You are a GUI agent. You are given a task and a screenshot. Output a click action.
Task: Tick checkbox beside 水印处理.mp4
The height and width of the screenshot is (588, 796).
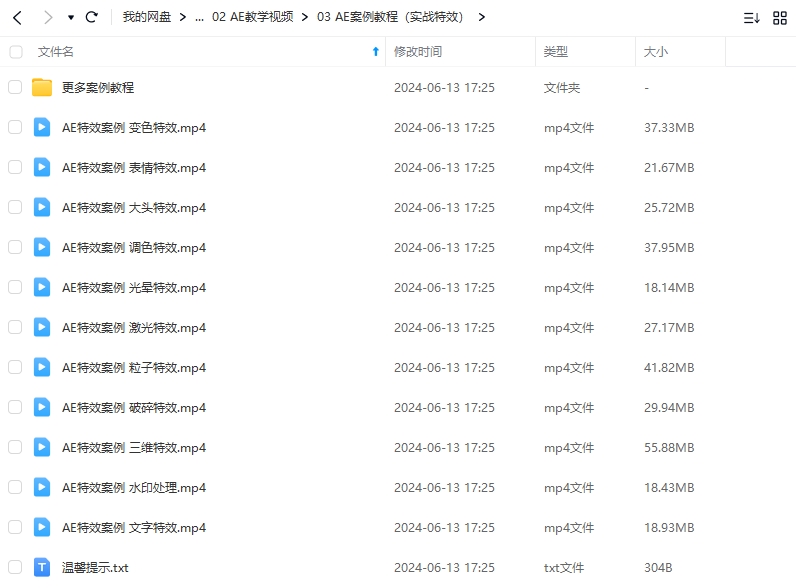tap(15, 487)
